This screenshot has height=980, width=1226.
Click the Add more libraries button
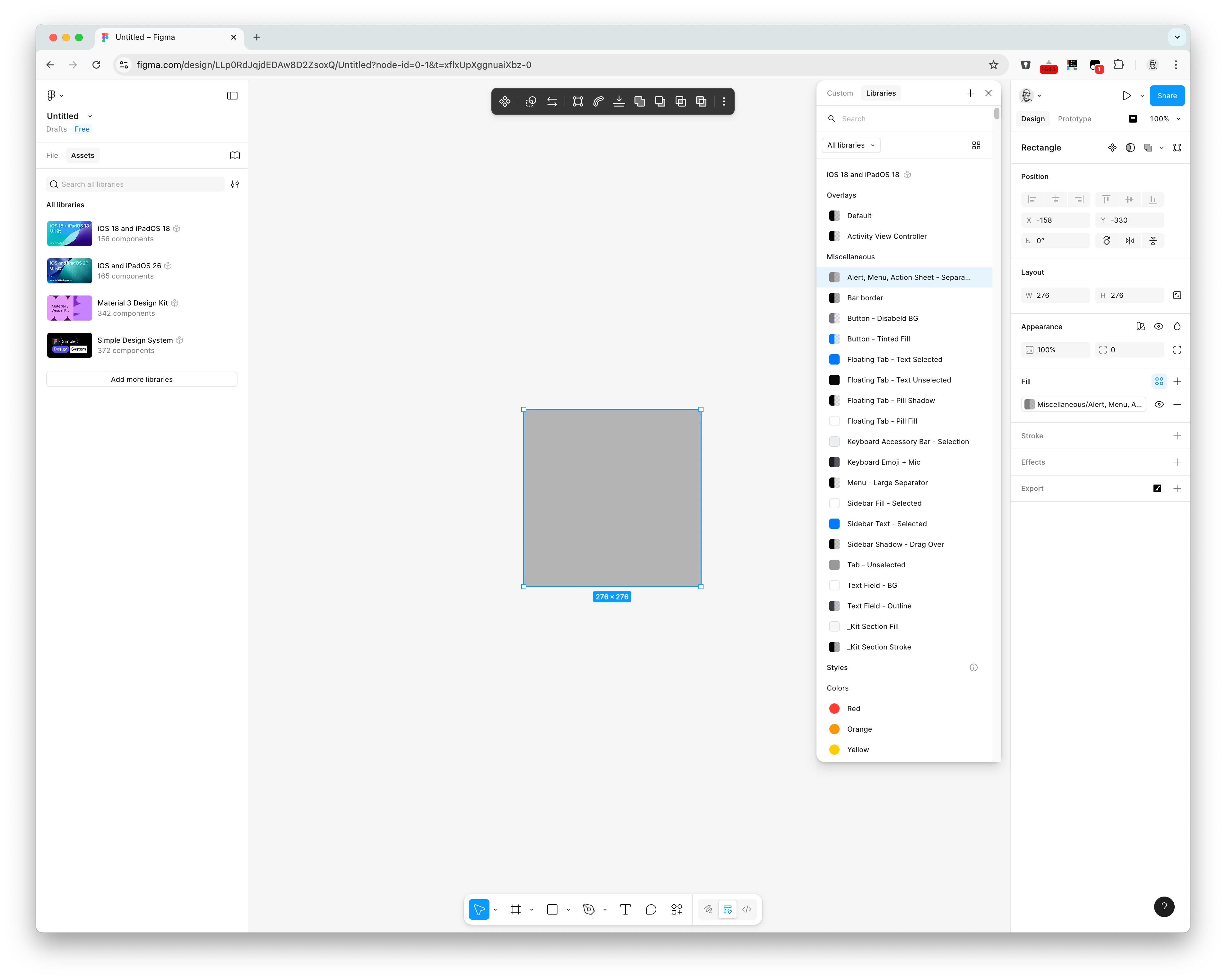(x=142, y=379)
